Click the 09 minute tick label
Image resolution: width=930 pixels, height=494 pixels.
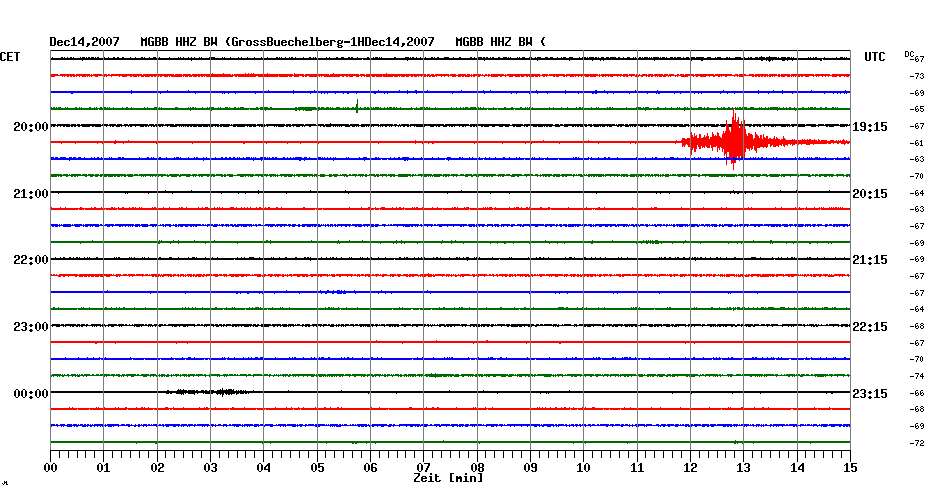530,468
